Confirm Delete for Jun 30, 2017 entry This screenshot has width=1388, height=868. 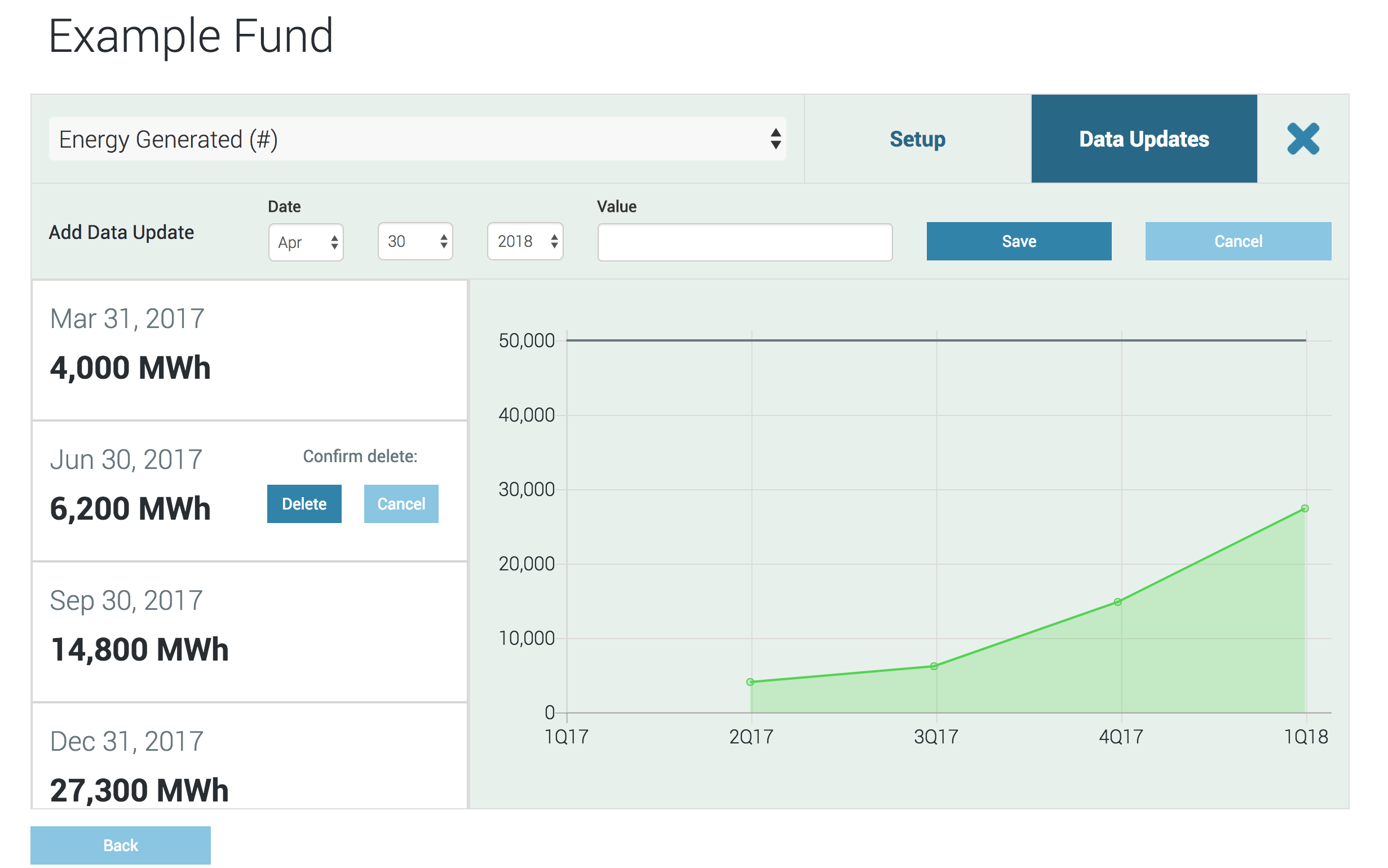[x=304, y=503]
